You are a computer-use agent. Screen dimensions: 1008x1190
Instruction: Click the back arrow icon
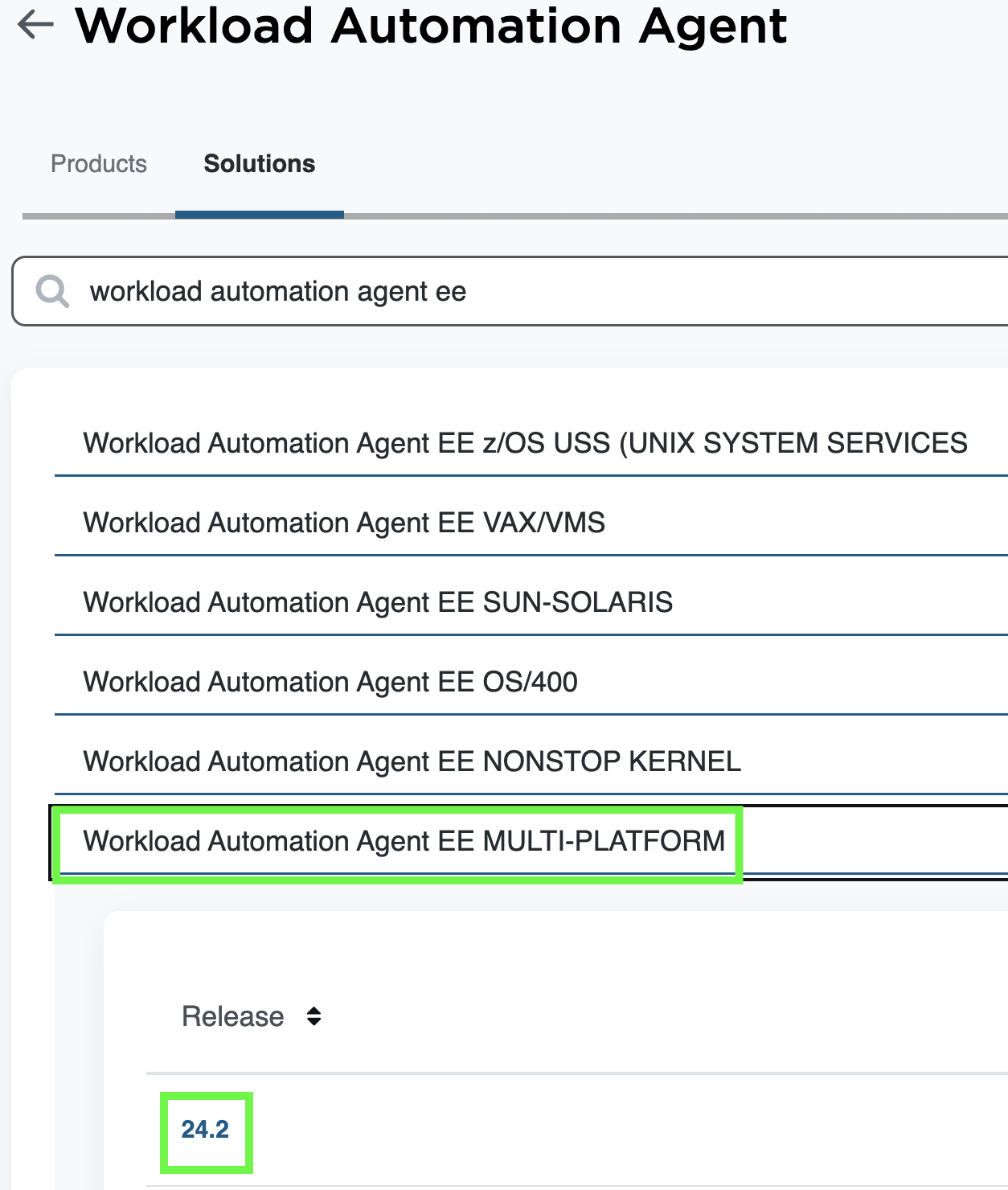tap(35, 25)
